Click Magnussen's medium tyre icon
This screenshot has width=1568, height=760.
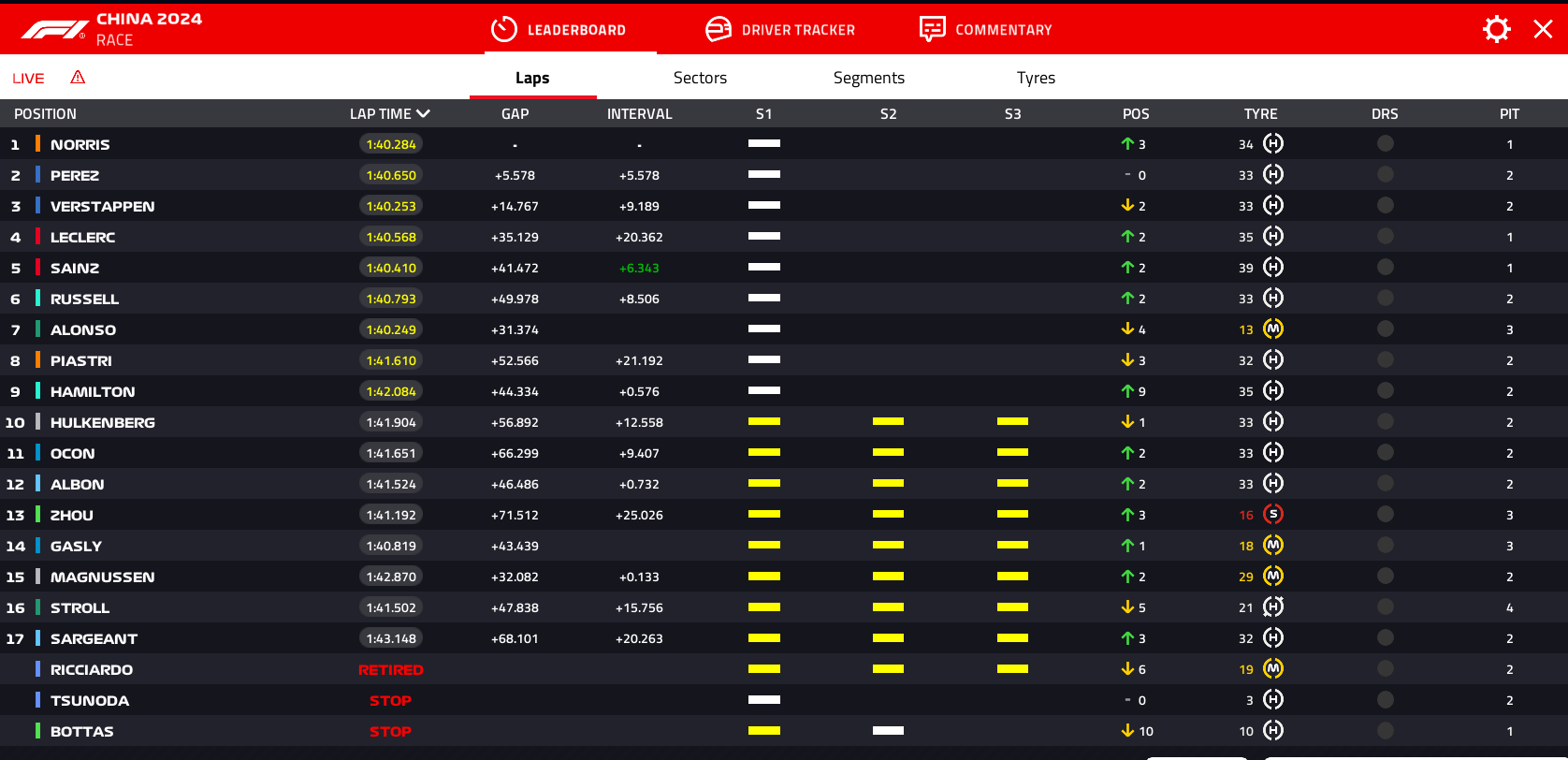tap(1273, 576)
